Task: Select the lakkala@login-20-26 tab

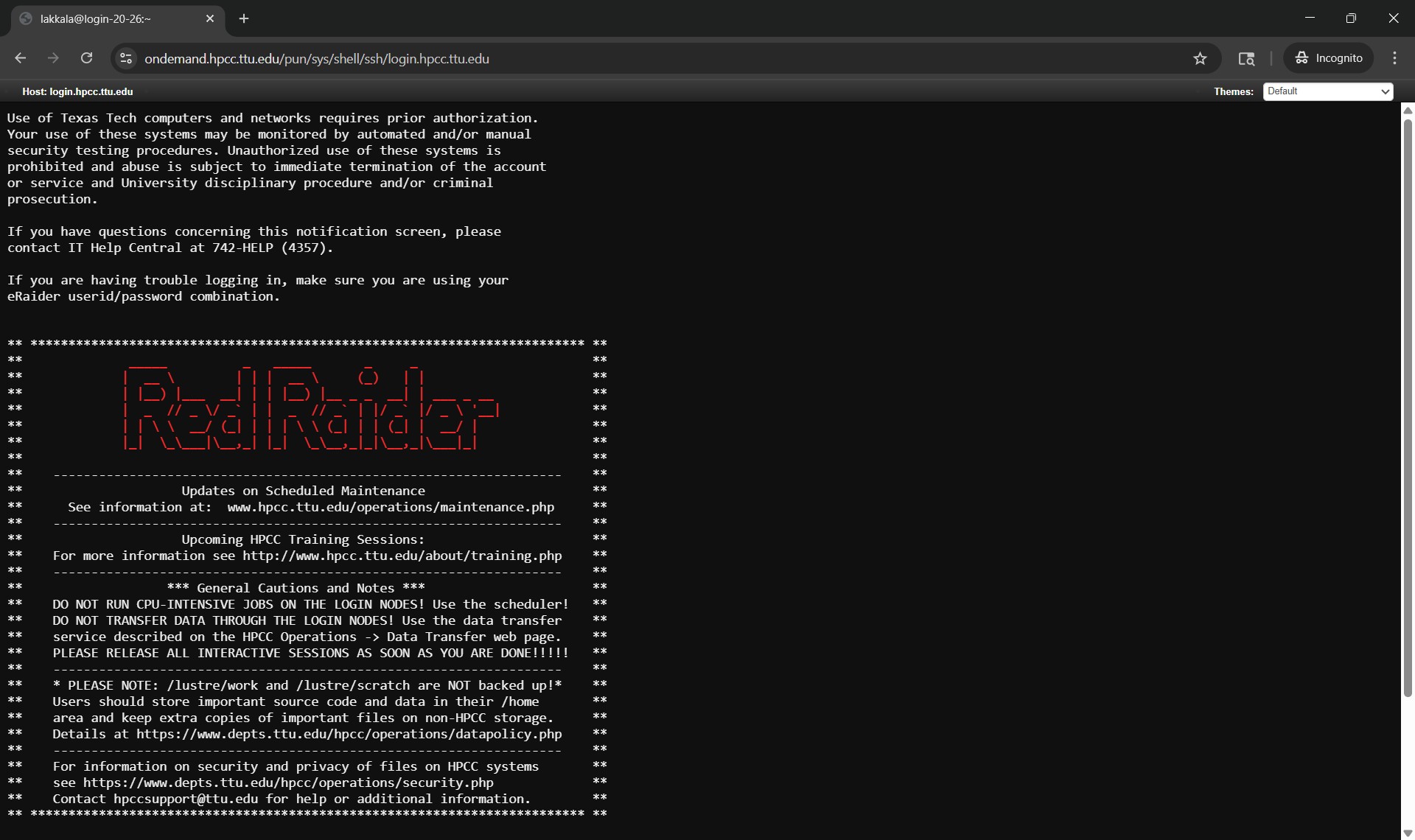Action: [96, 19]
